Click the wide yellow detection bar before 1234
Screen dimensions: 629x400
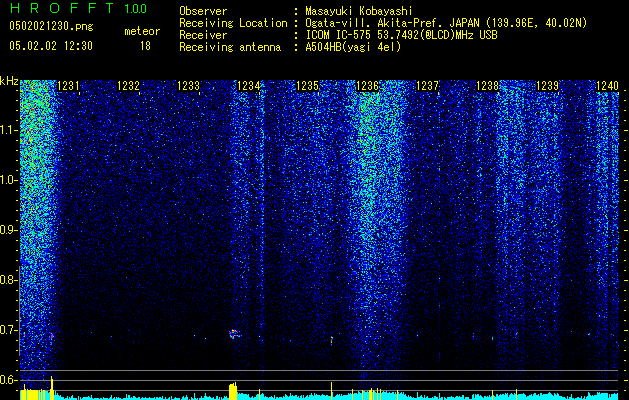233,391
